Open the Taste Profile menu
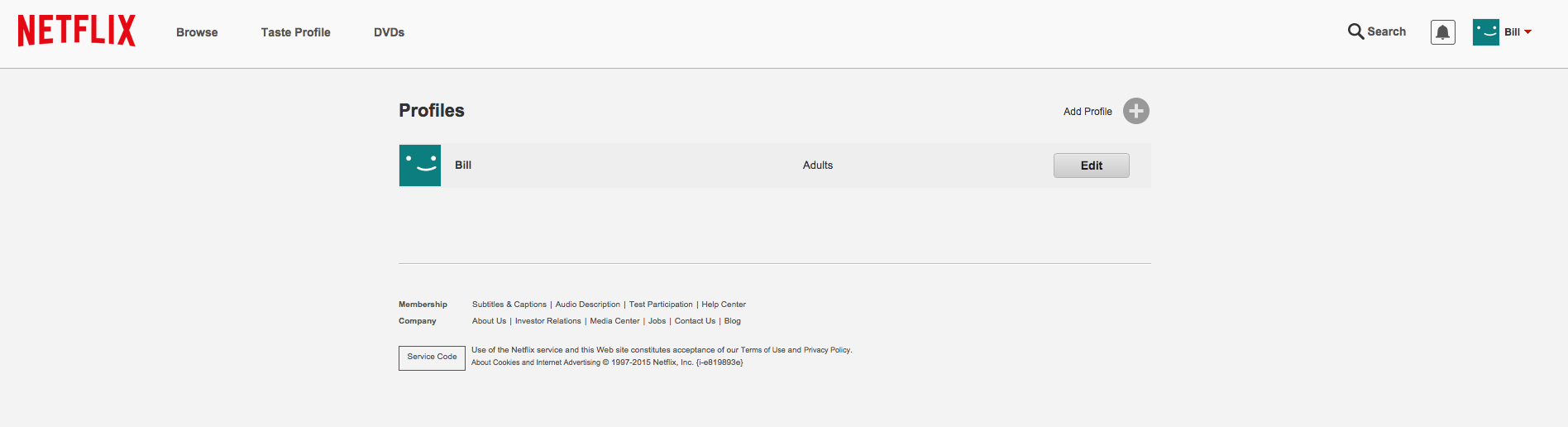The width and height of the screenshot is (1568, 427). (295, 32)
